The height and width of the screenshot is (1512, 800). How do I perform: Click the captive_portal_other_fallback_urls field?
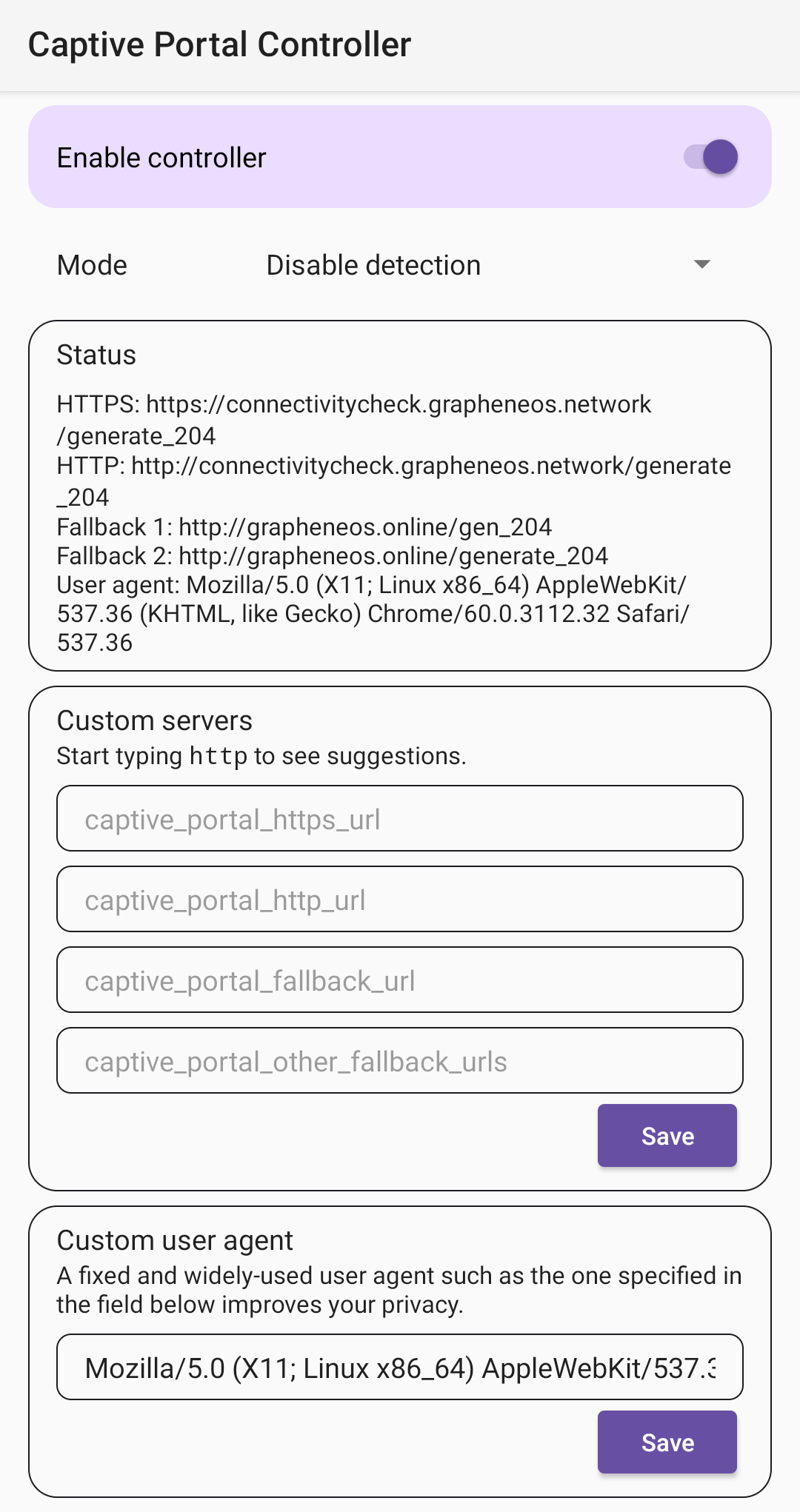400,1061
